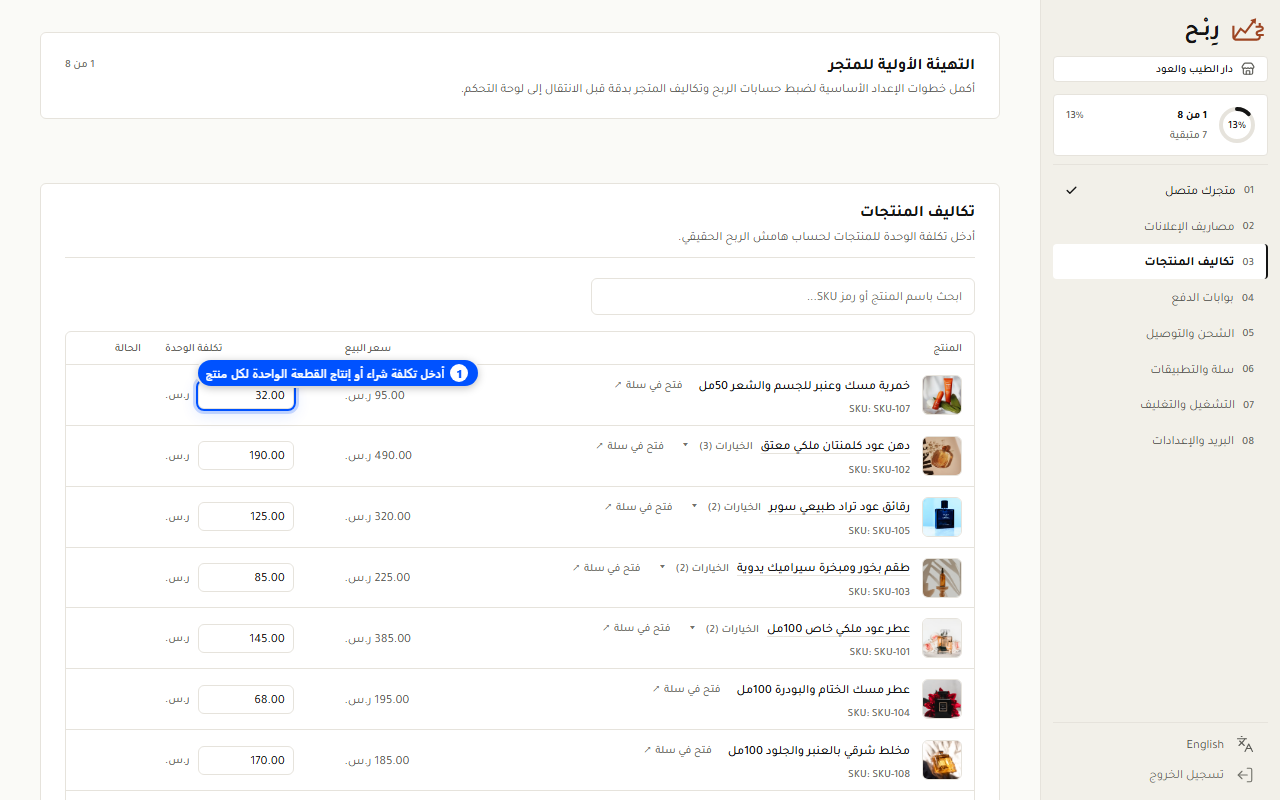Open البريد والإعدادات step
The height and width of the screenshot is (800, 1280).
[x=1160, y=440]
